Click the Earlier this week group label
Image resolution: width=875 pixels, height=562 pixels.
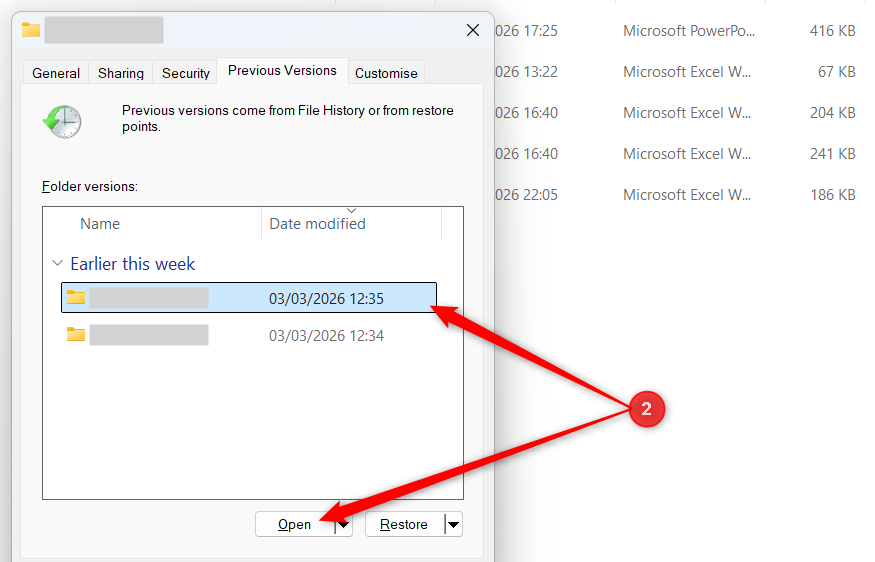[x=133, y=263]
